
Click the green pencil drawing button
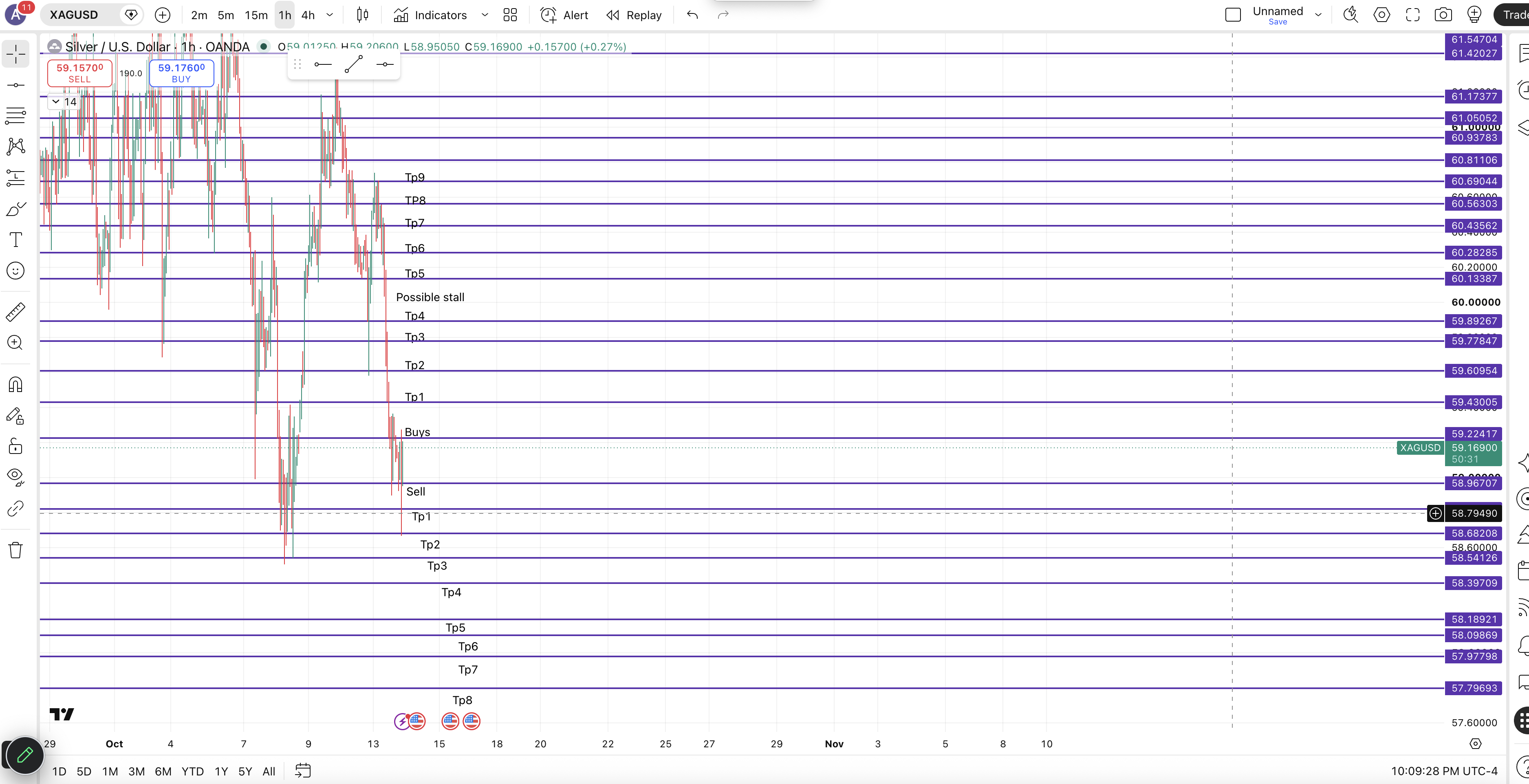tap(24, 755)
